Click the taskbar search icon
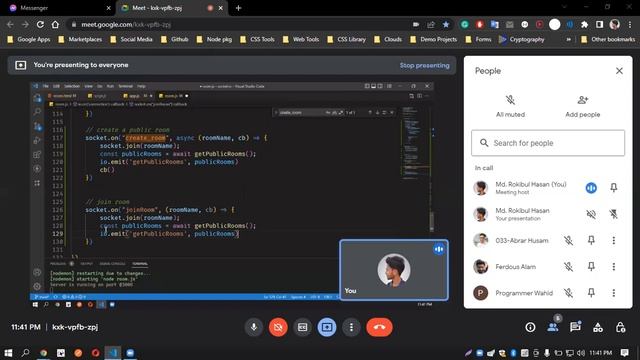This screenshot has height=360, width=640. [x=26, y=353]
